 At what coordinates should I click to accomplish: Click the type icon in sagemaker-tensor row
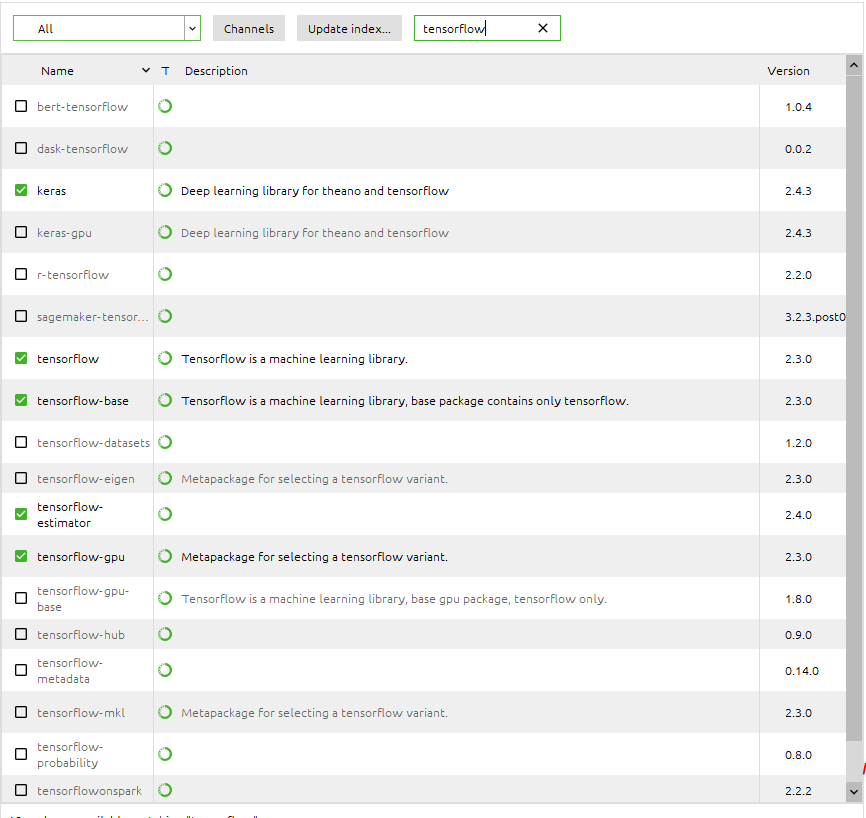coord(165,316)
